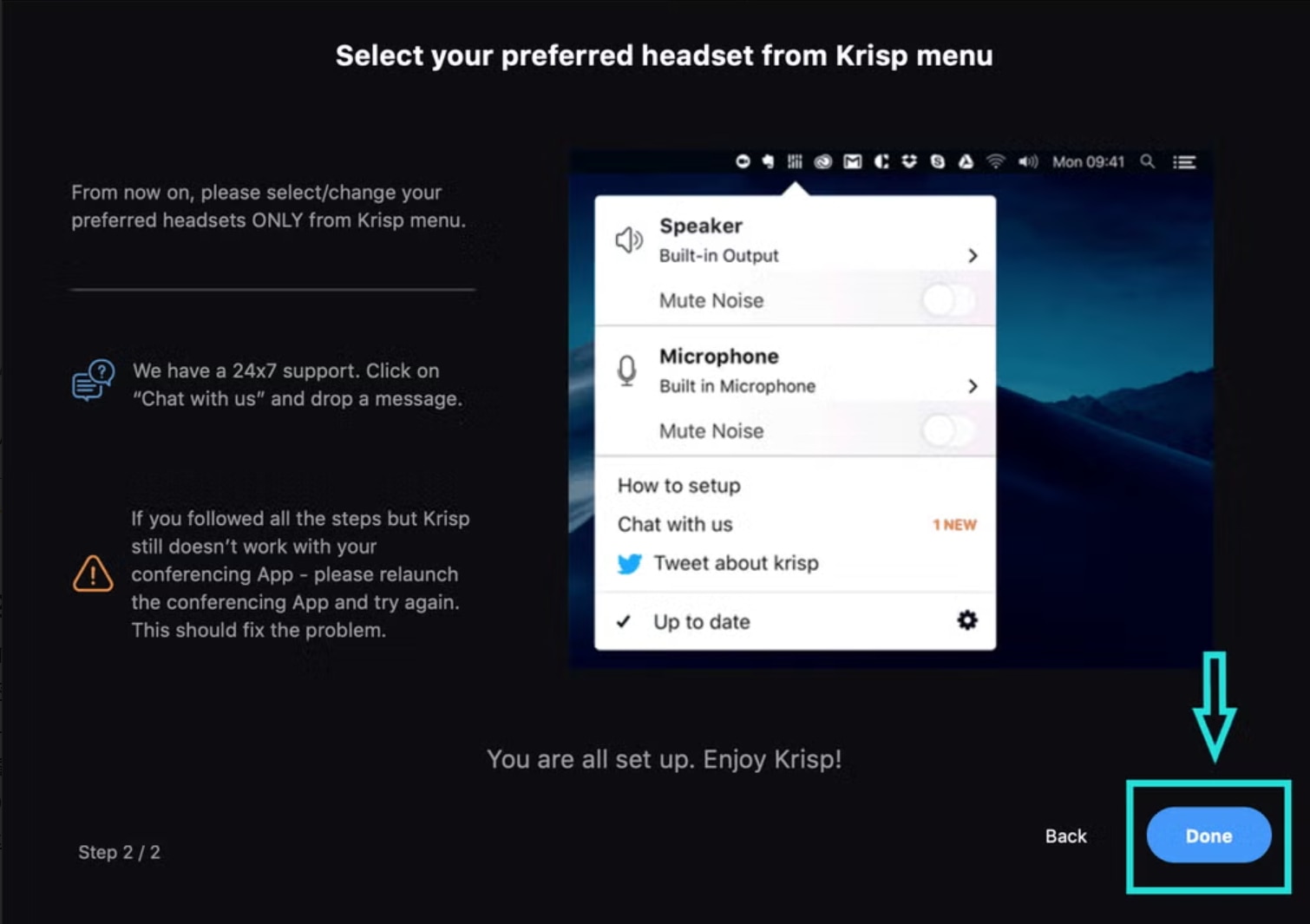This screenshot has height=924, width=1310.
Task: Click the Creative Cloud menu bar icon
Action: (822, 161)
